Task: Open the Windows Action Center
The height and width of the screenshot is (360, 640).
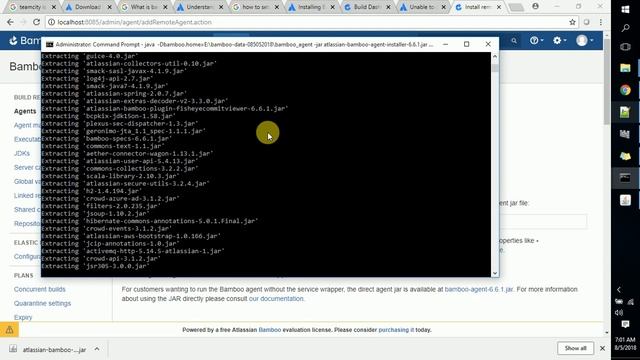Action: pyautogui.click(x=625, y=324)
